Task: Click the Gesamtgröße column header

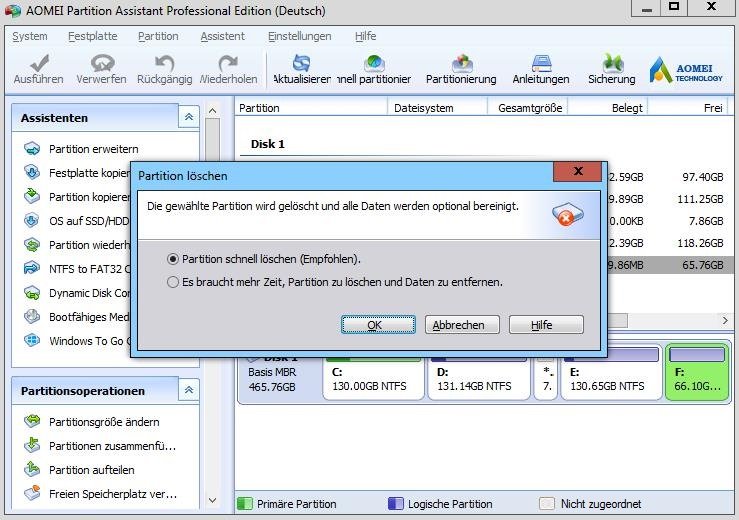Action: (x=527, y=108)
